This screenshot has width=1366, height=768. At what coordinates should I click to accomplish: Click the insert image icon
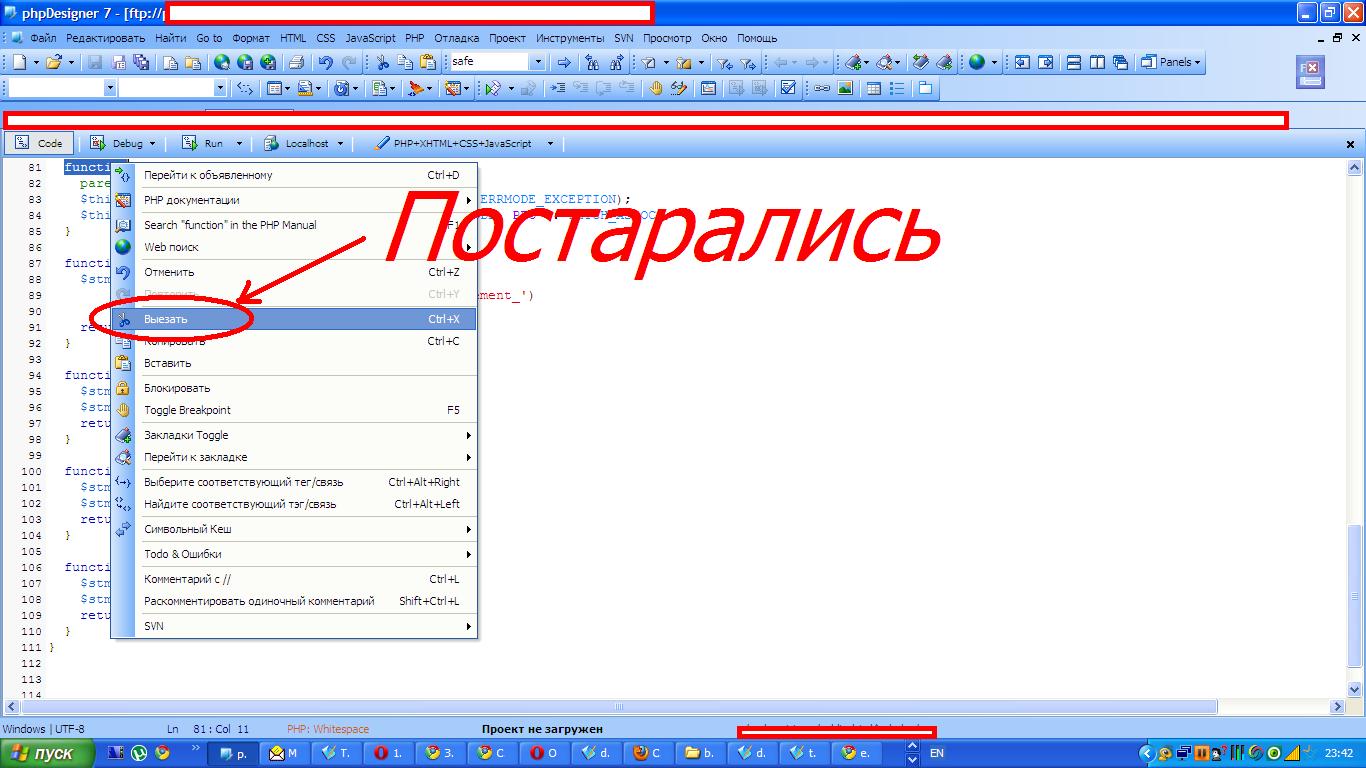tap(845, 88)
